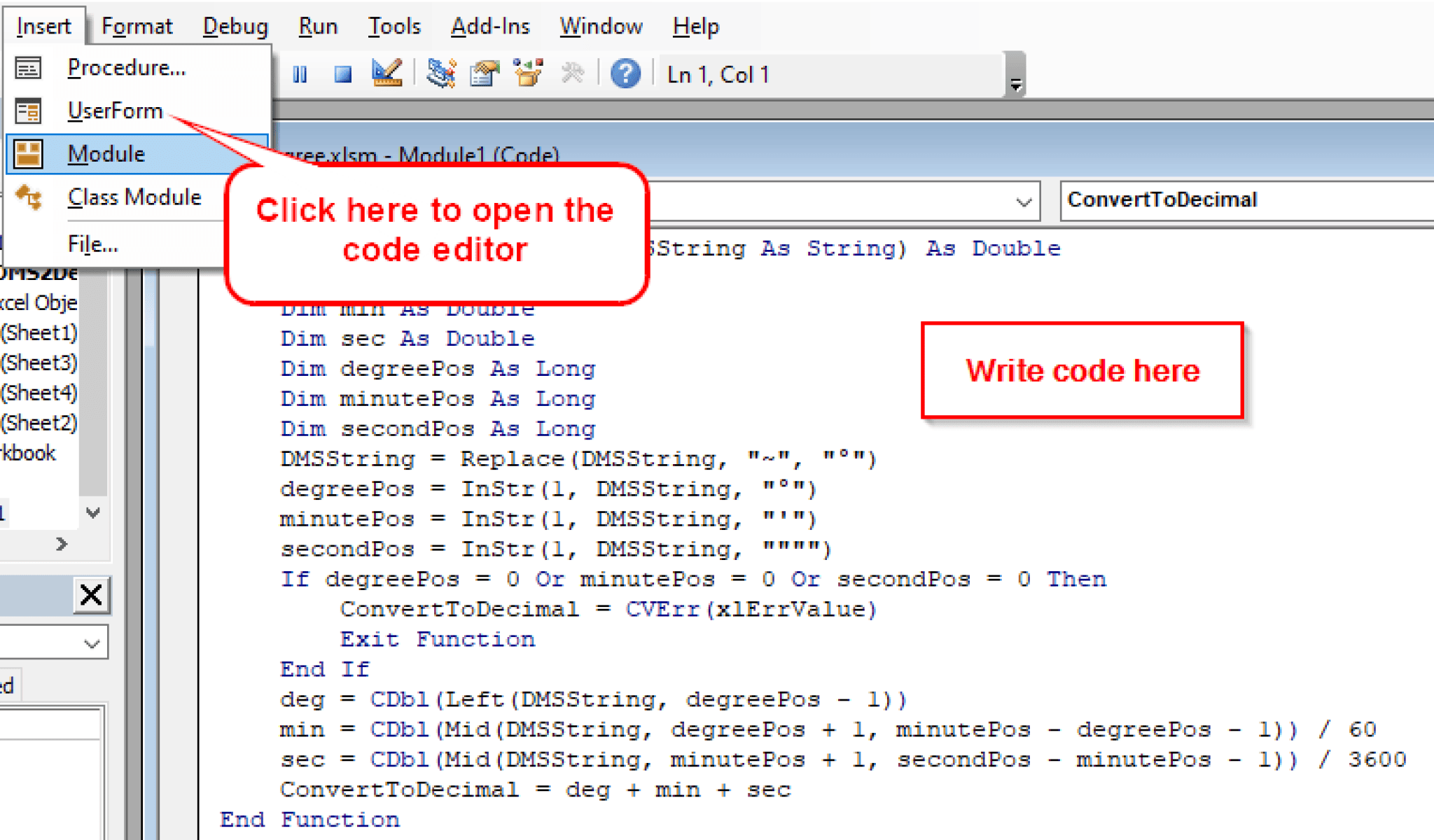Open the Project Explorer icon

click(441, 73)
